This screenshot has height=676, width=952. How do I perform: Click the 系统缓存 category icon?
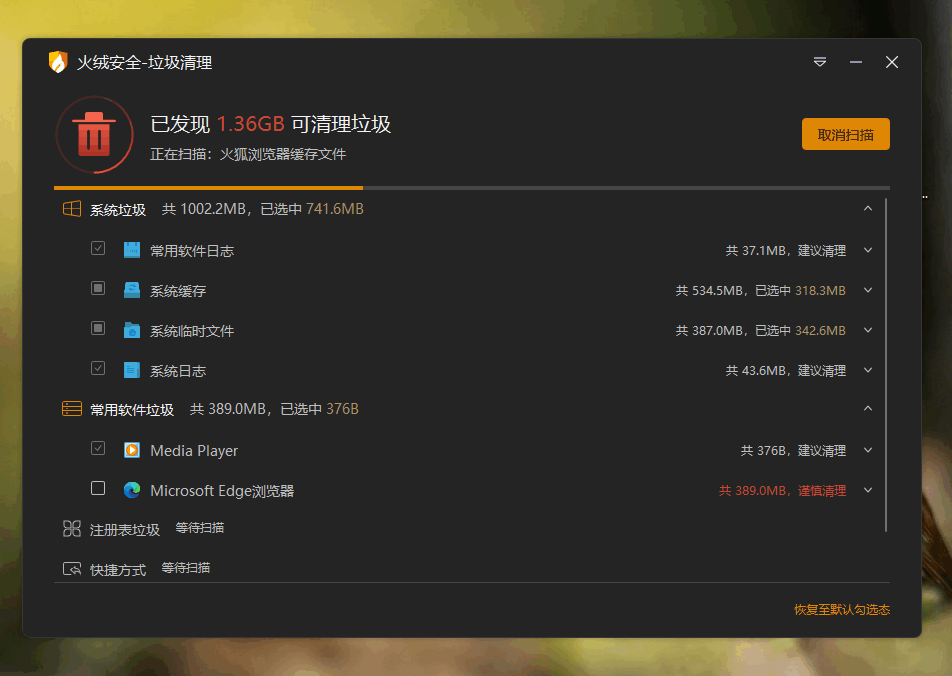[132, 290]
